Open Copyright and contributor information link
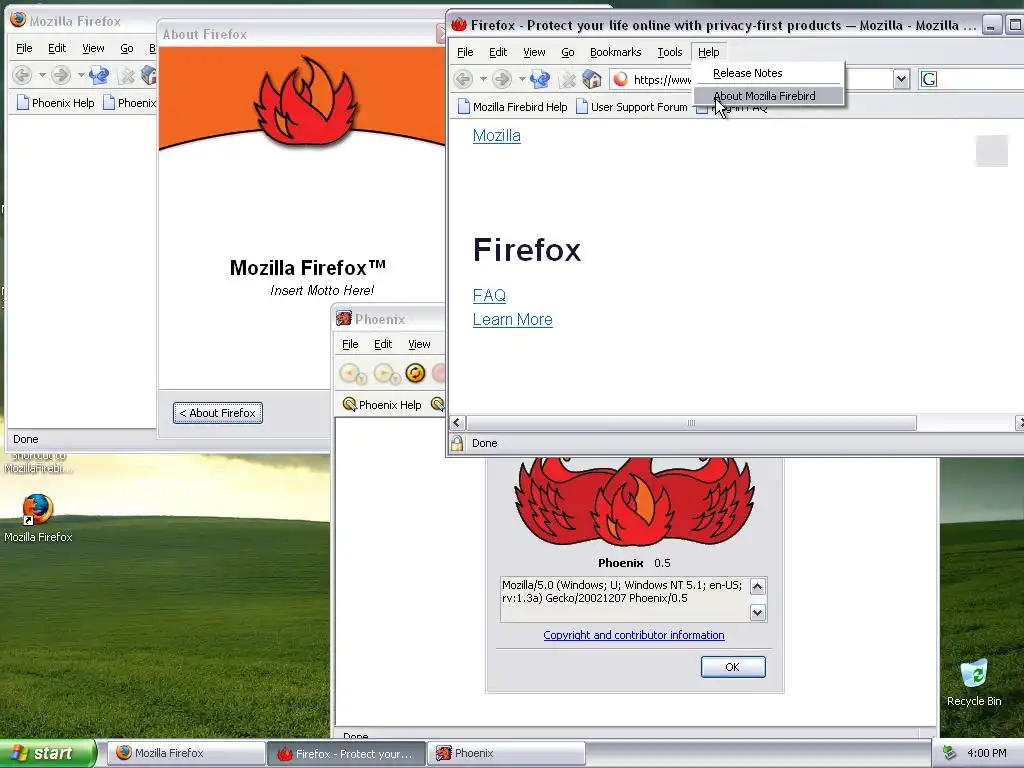 coord(633,635)
